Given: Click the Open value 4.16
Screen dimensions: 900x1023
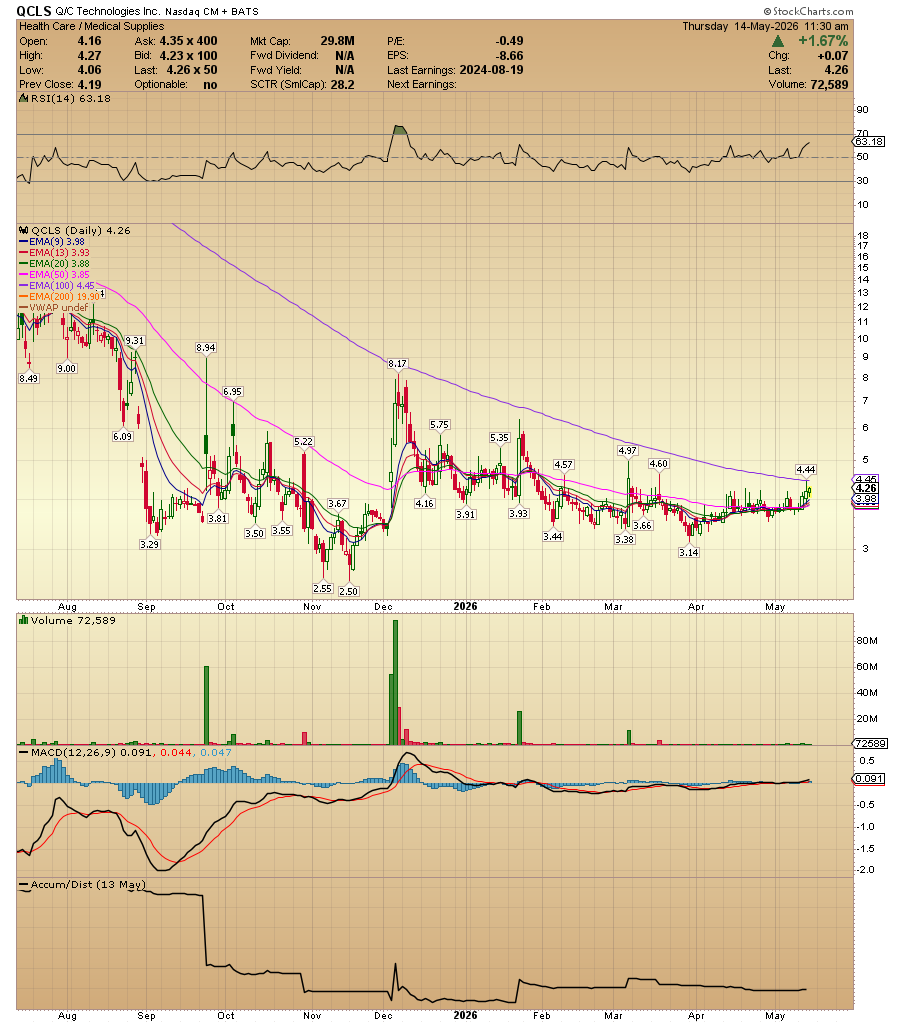Looking at the screenshot, I should [89, 41].
